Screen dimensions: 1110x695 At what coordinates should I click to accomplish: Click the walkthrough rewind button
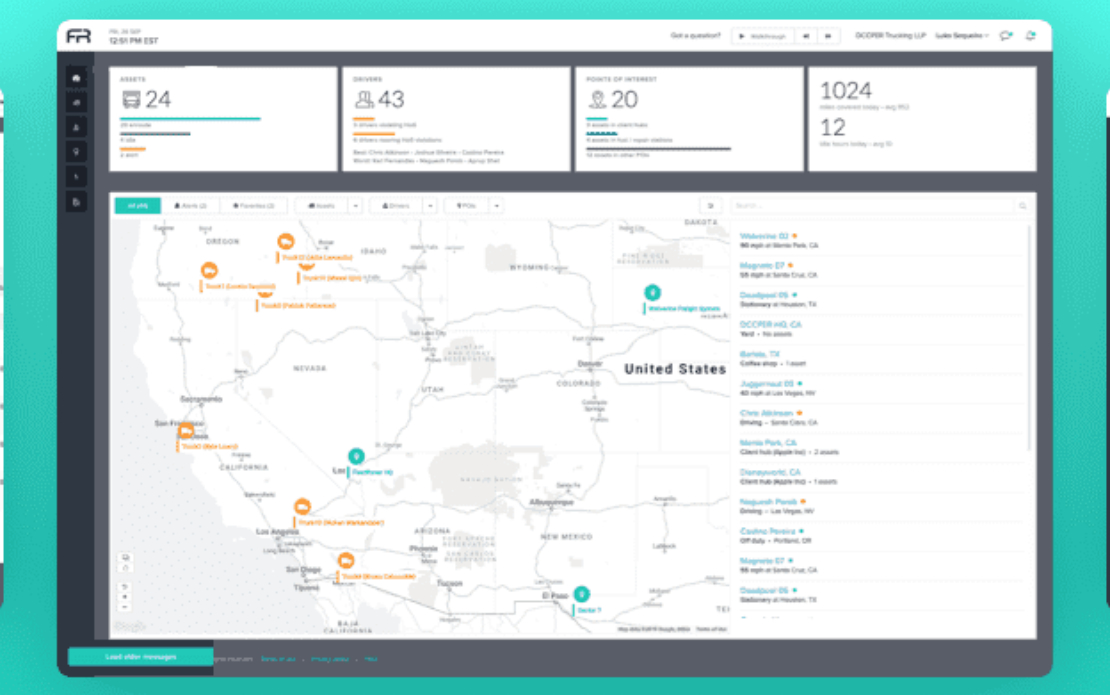coord(806,36)
